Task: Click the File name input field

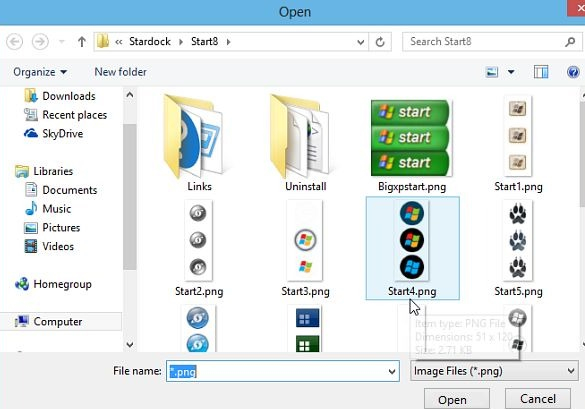Action: 276,371
